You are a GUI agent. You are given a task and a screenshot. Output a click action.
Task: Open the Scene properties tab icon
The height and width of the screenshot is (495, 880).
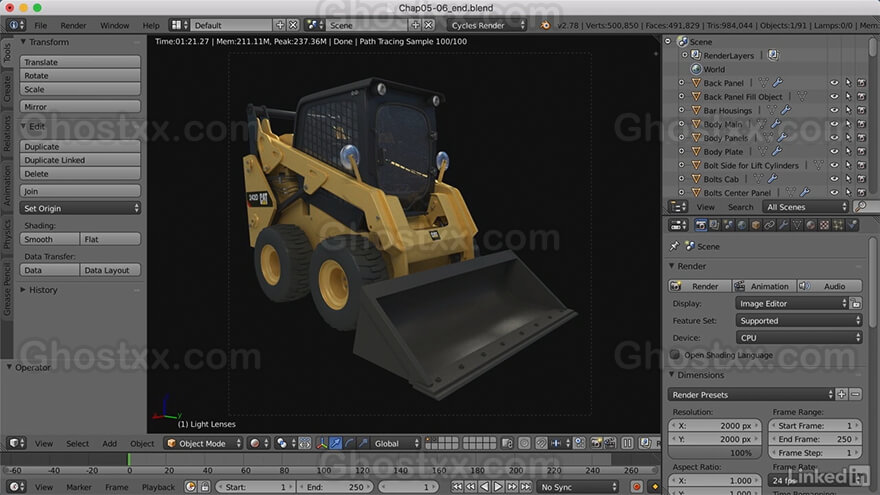[x=728, y=225]
